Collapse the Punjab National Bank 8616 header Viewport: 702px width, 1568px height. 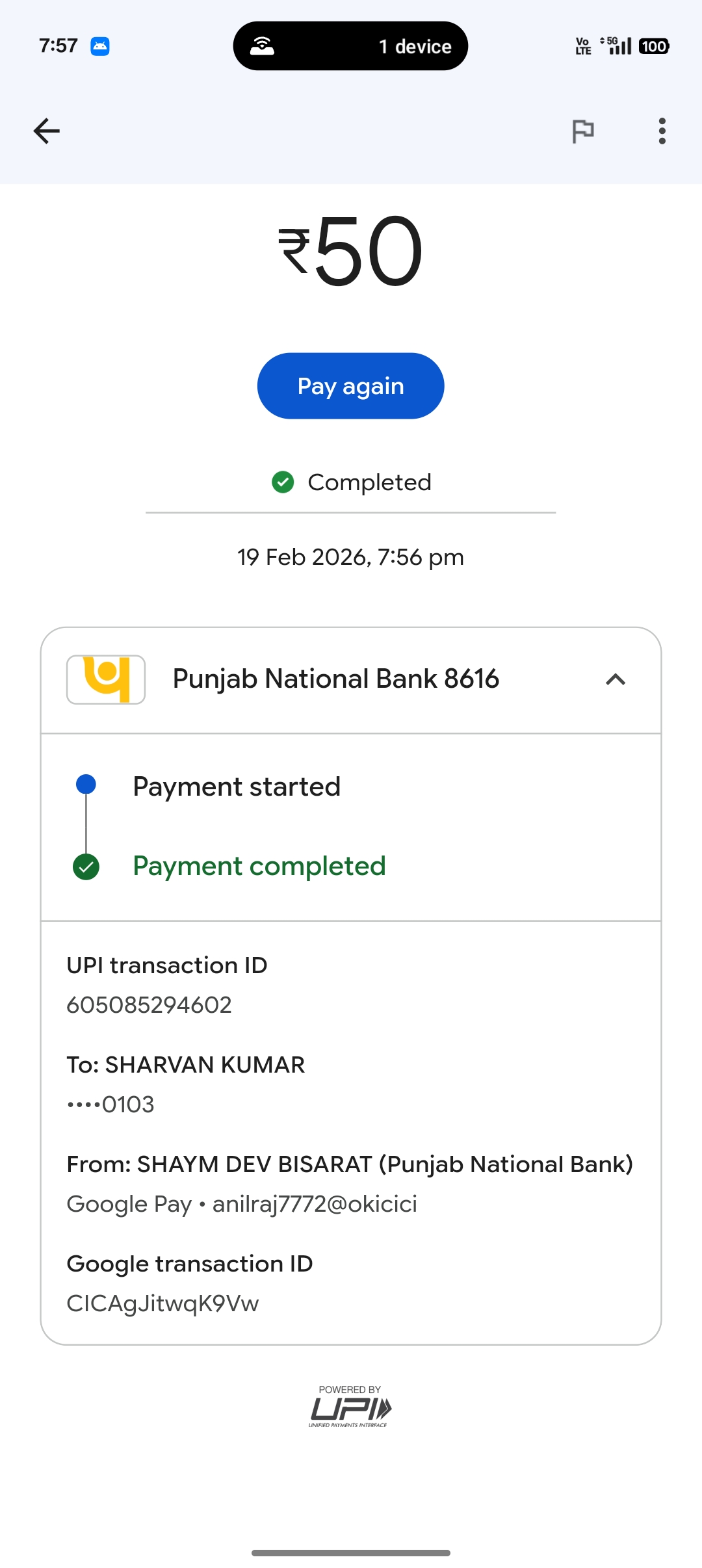[335, 679]
